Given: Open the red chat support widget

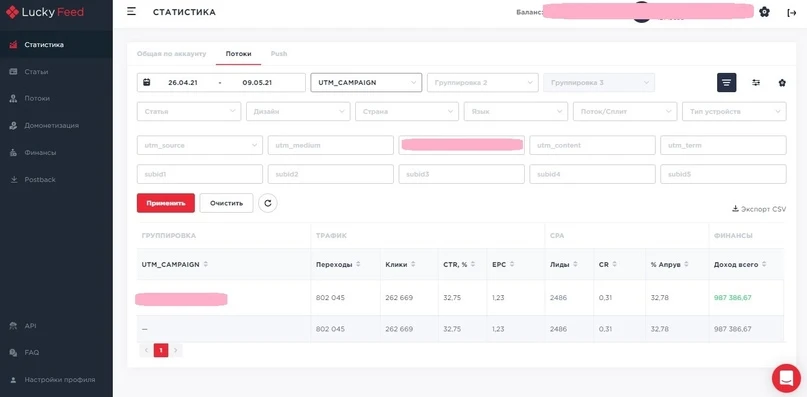Looking at the screenshot, I should pyautogui.click(x=786, y=378).
